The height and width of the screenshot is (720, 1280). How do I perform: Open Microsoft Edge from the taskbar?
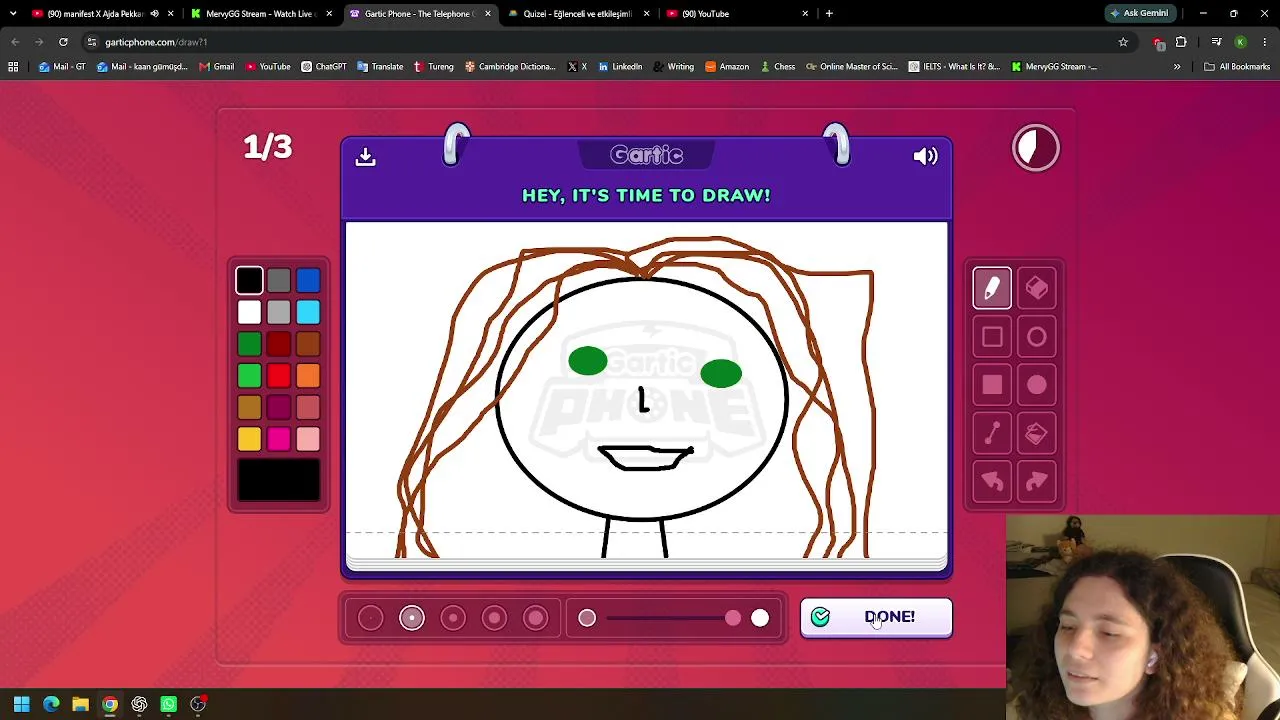(51, 704)
